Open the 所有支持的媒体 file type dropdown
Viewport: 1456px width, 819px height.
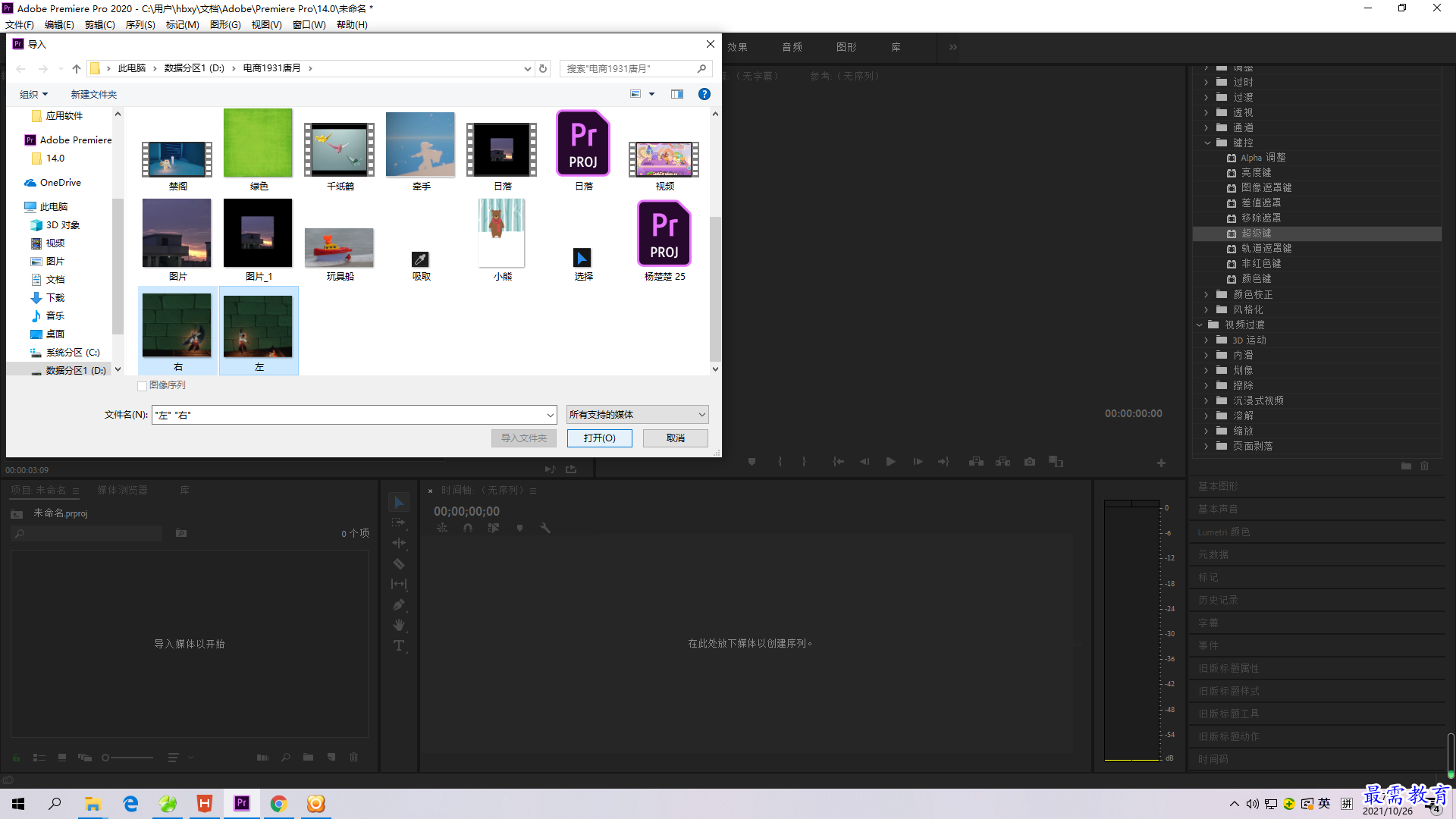coord(637,415)
